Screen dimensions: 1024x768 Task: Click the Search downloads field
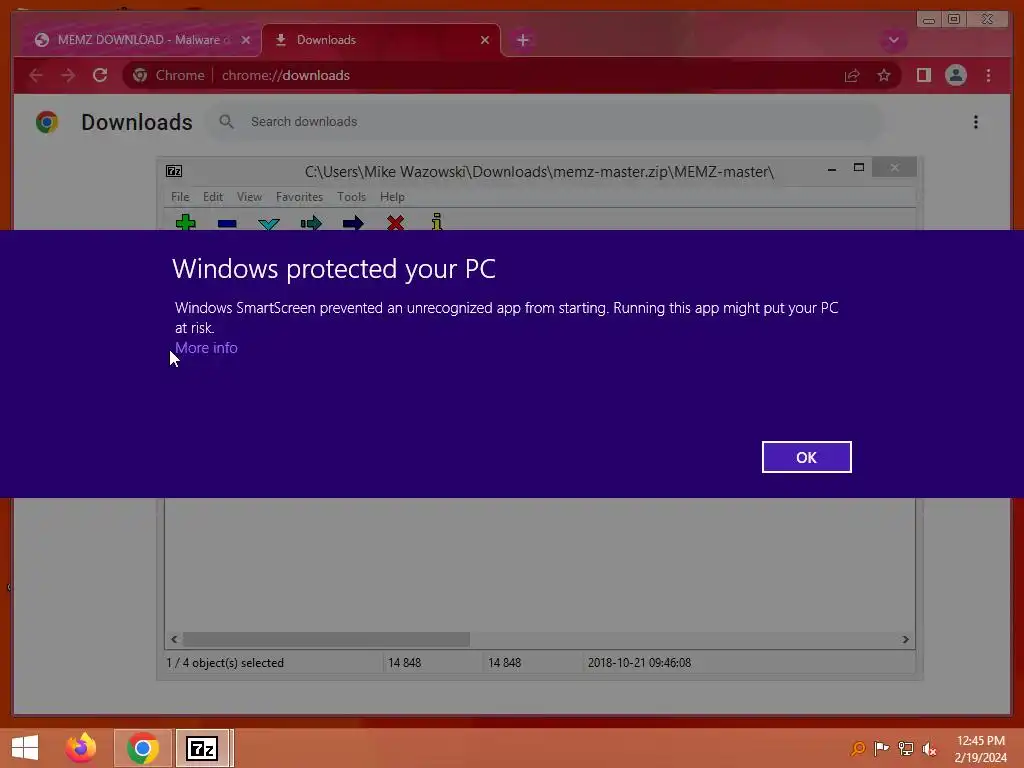545,121
